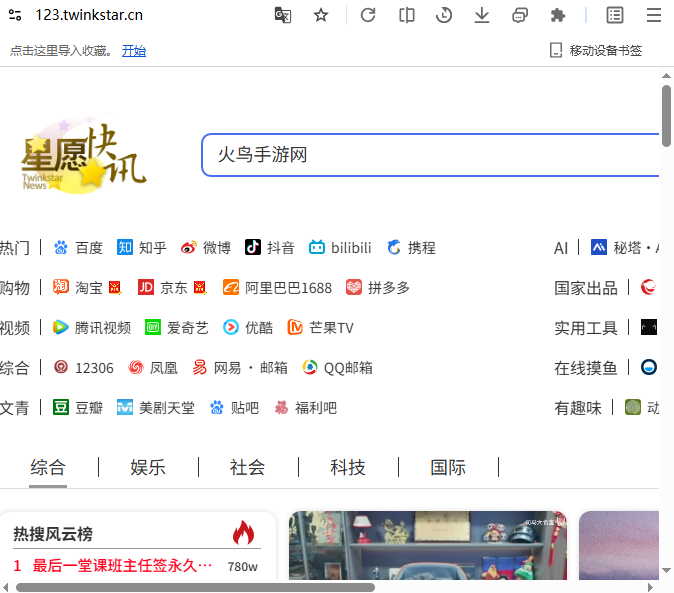Bookmark this page with the star icon
Image resolution: width=674 pixels, height=593 pixels.
pyautogui.click(x=321, y=15)
